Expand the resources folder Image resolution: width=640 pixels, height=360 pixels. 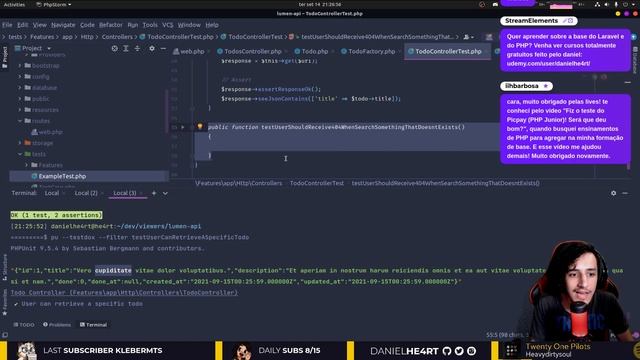20,109
